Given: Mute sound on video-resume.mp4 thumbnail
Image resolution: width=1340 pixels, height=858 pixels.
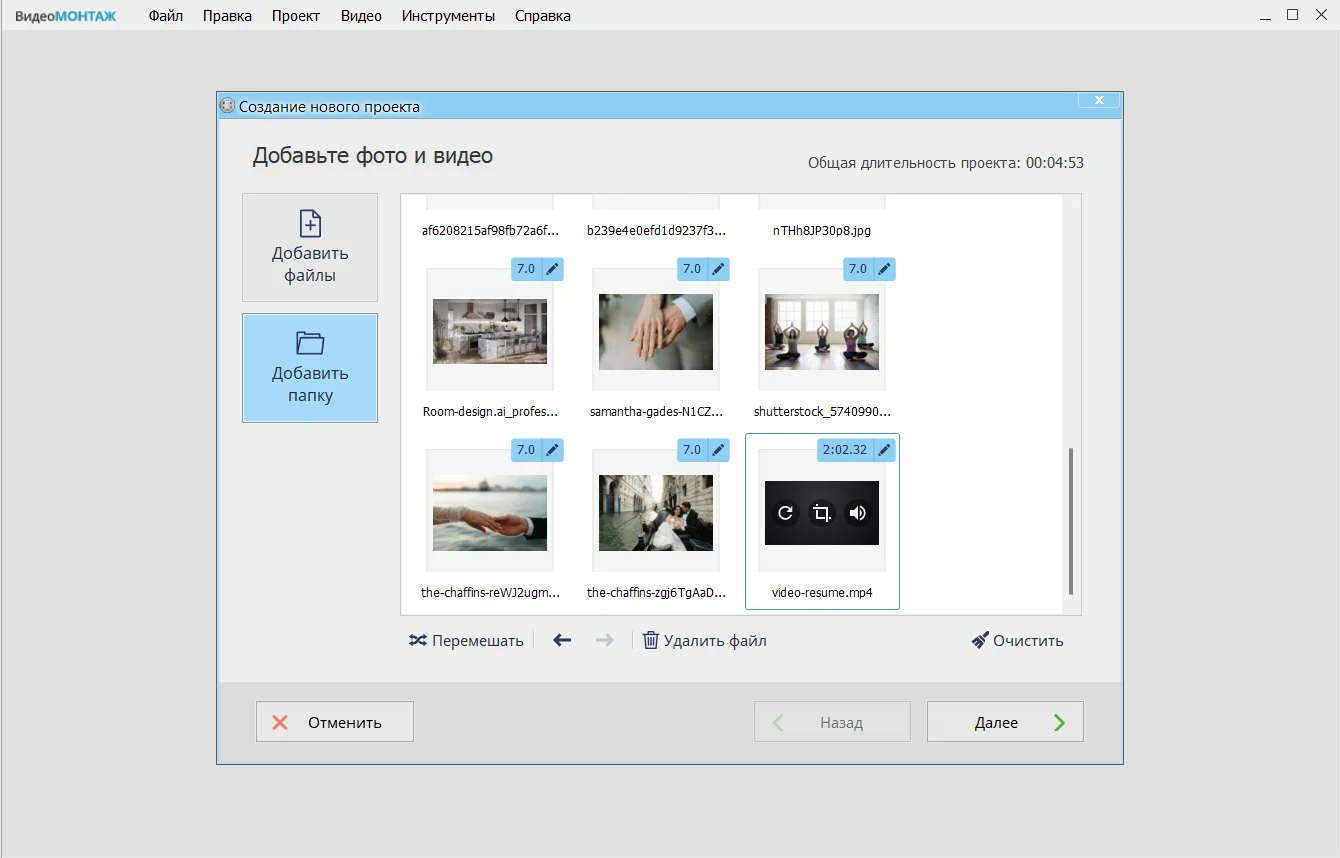Looking at the screenshot, I should coord(857,513).
